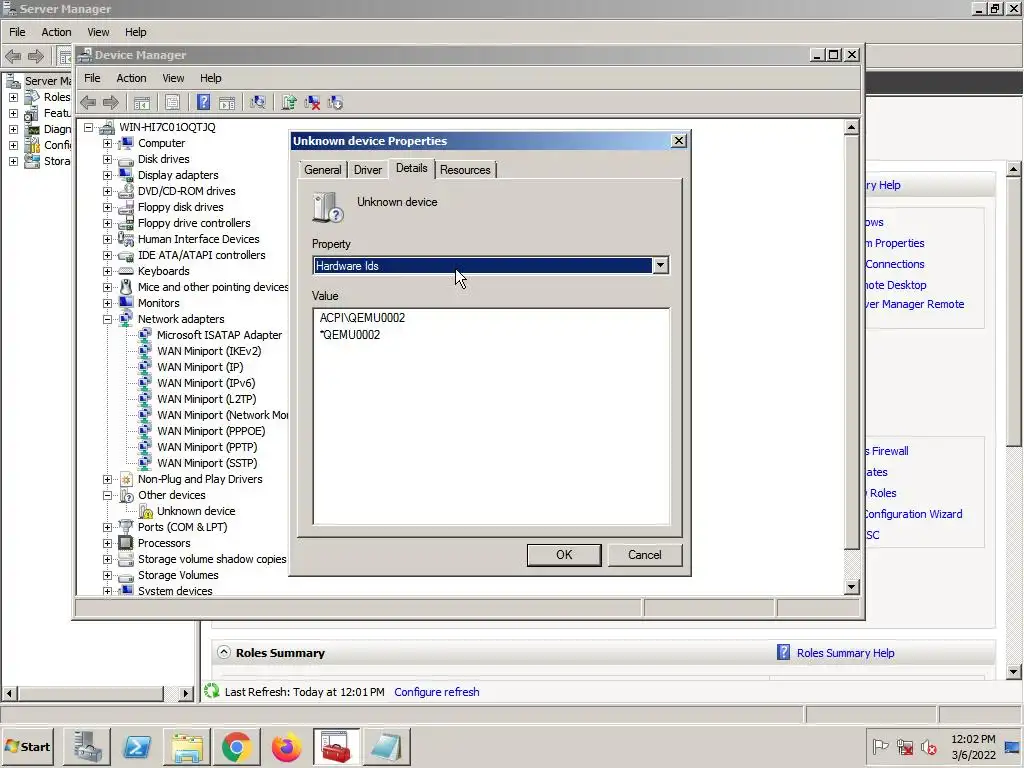Launch Google Chrome from taskbar
1024x768 pixels.
click(x=236, y=746)
